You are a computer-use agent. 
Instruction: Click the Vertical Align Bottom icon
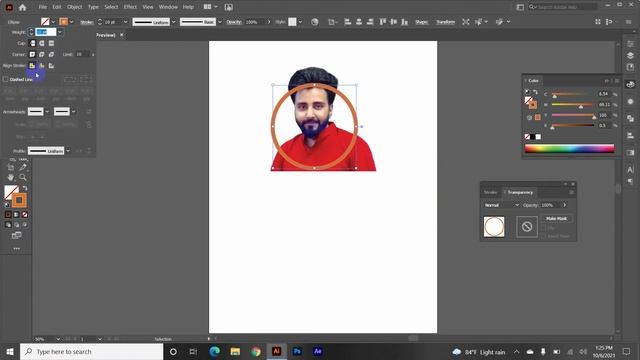[x=404, y=22]
